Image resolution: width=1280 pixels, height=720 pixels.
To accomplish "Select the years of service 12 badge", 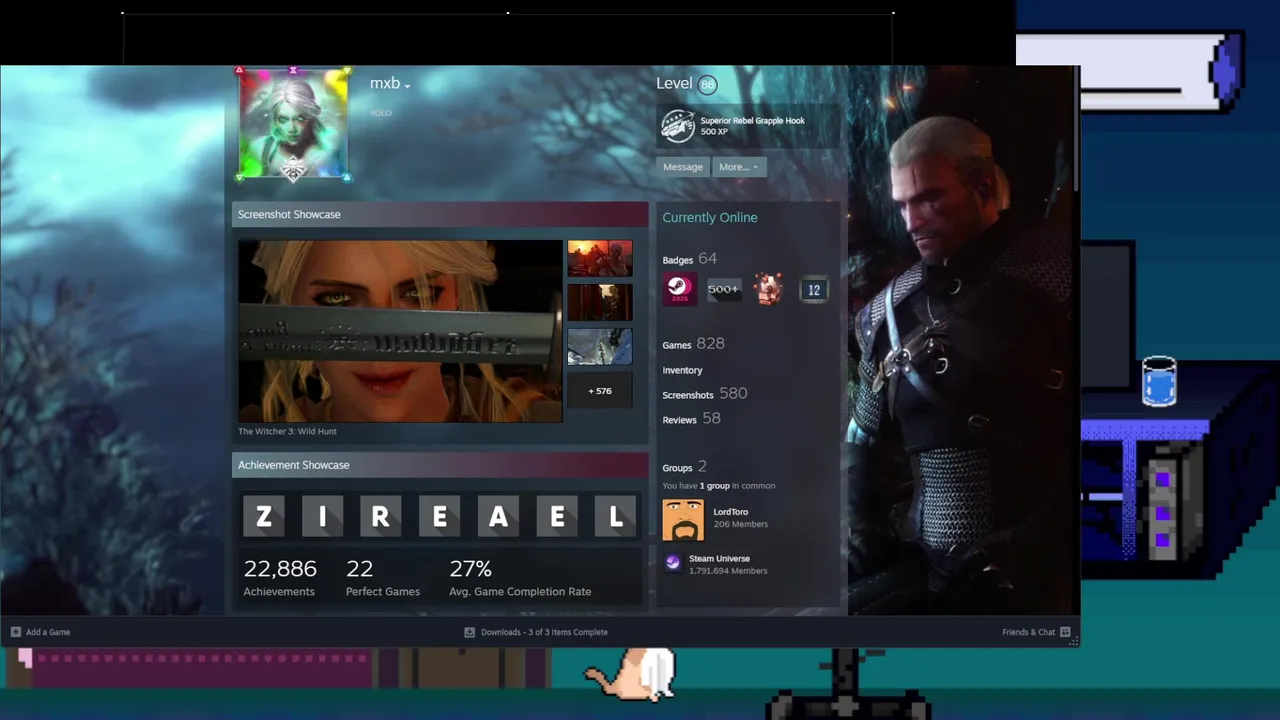I will (x=814, y=290).
